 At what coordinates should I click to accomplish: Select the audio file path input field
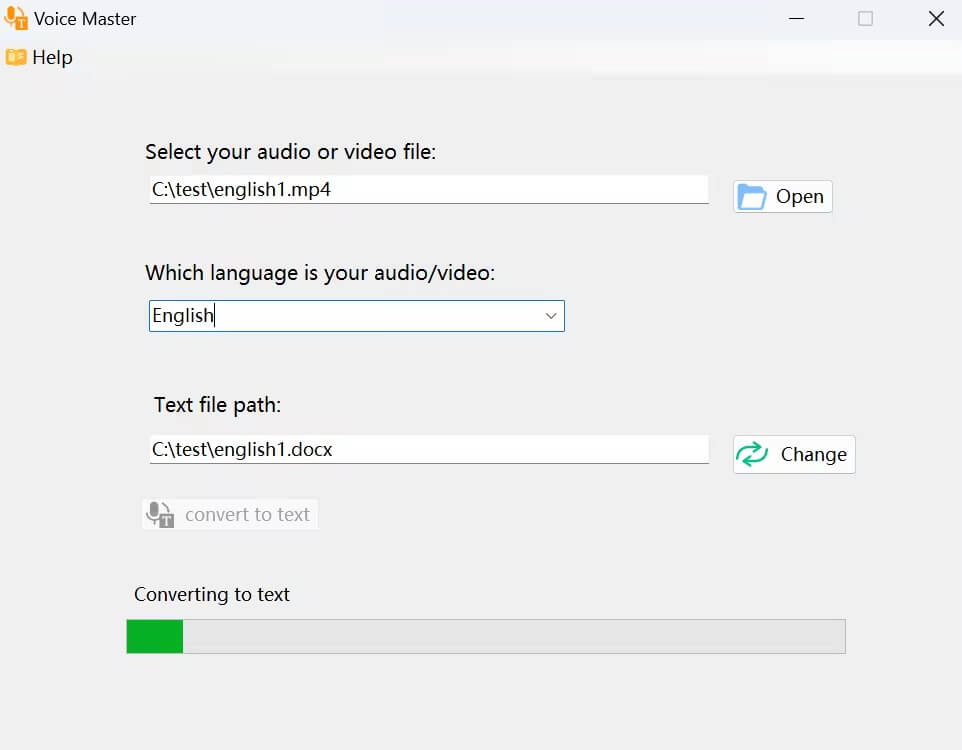428,189
